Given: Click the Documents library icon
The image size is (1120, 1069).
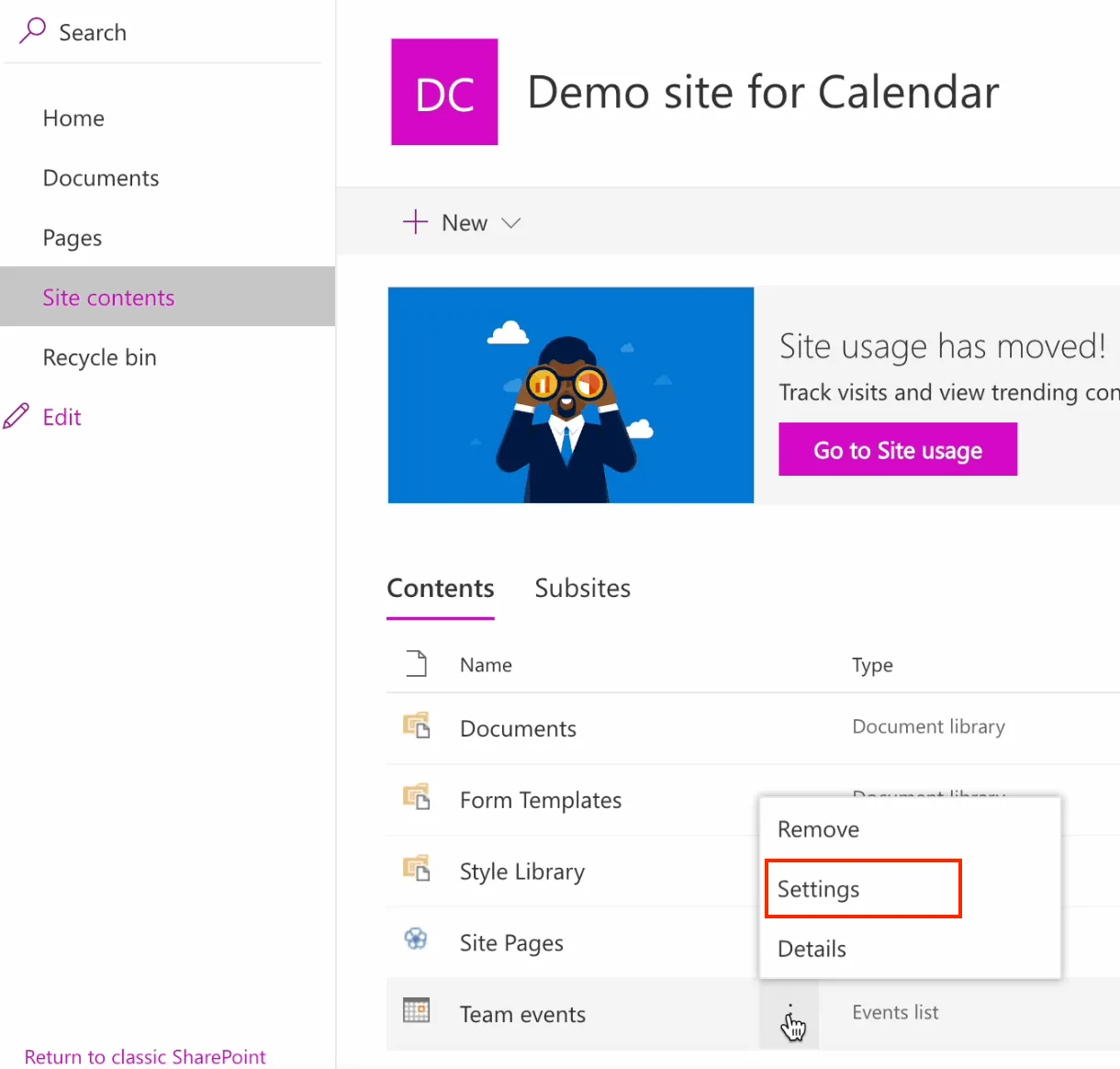Looking at the screenshot, I should tap(417, 726).
